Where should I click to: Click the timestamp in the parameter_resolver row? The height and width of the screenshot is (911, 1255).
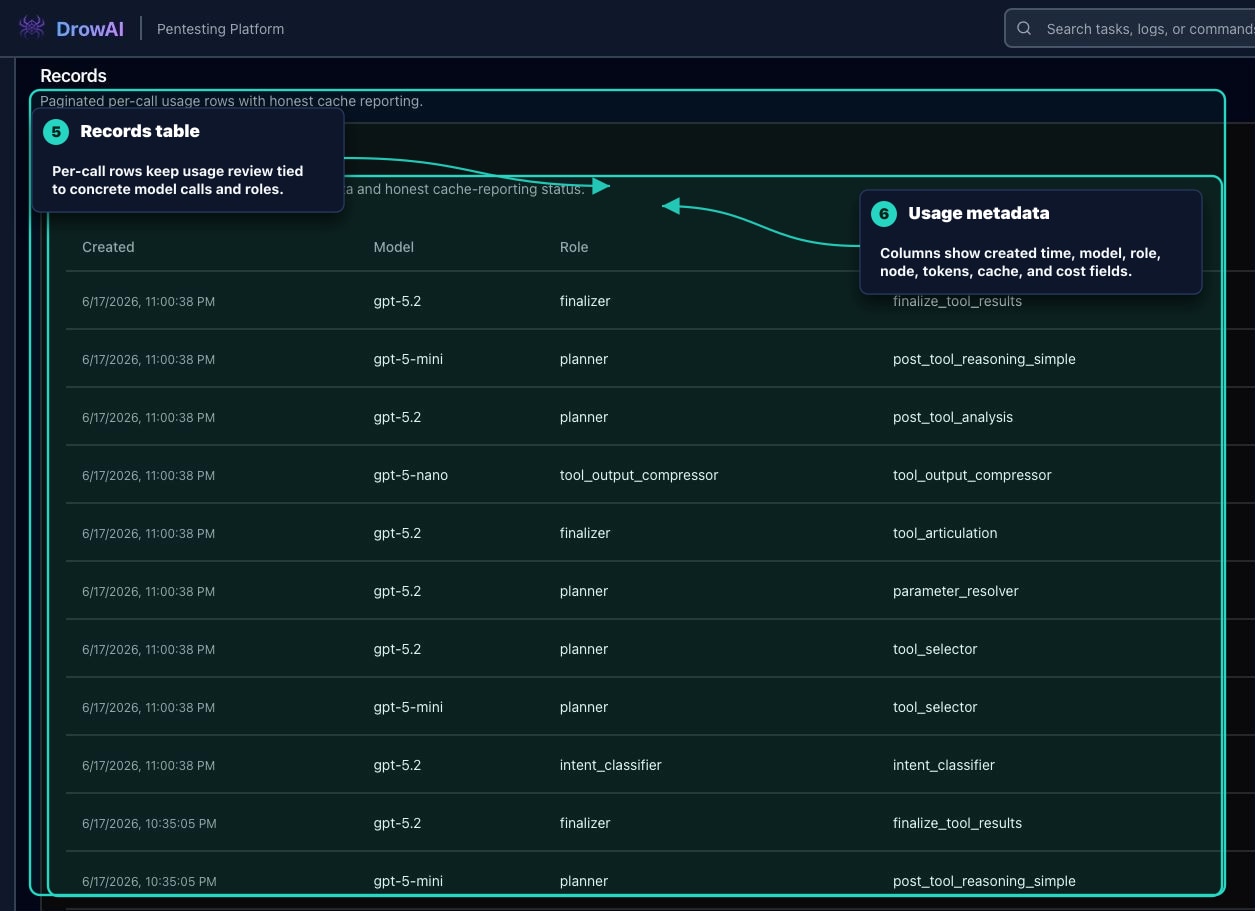pyautogui.click(x=148, y=591)
